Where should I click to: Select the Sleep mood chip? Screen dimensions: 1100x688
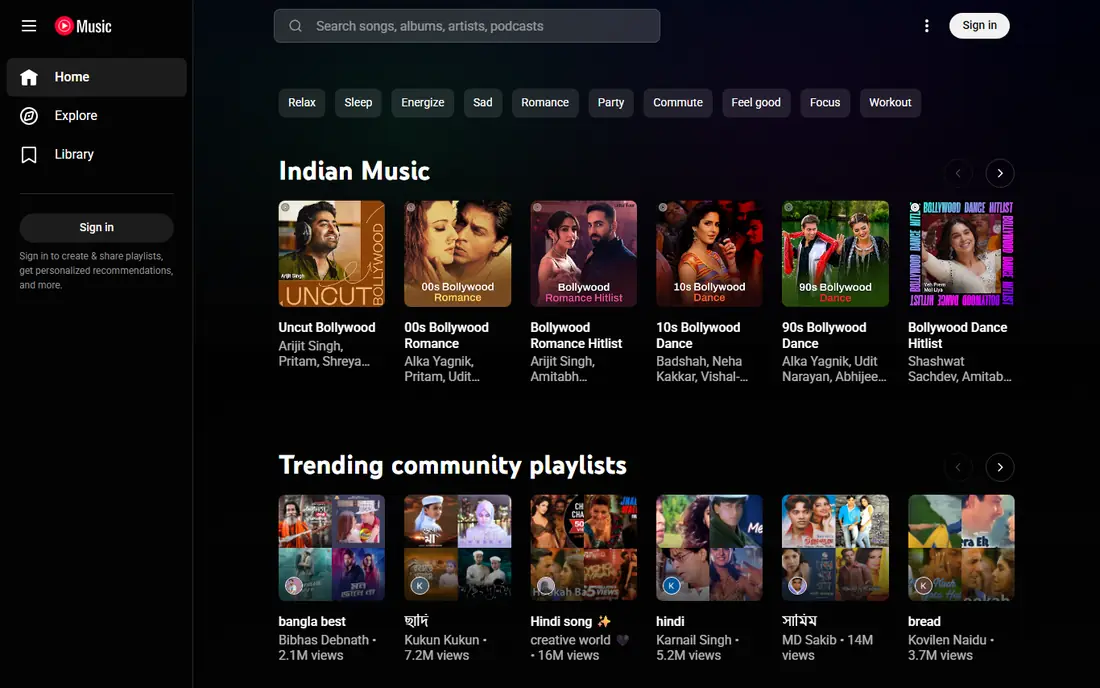pos(358,102)
